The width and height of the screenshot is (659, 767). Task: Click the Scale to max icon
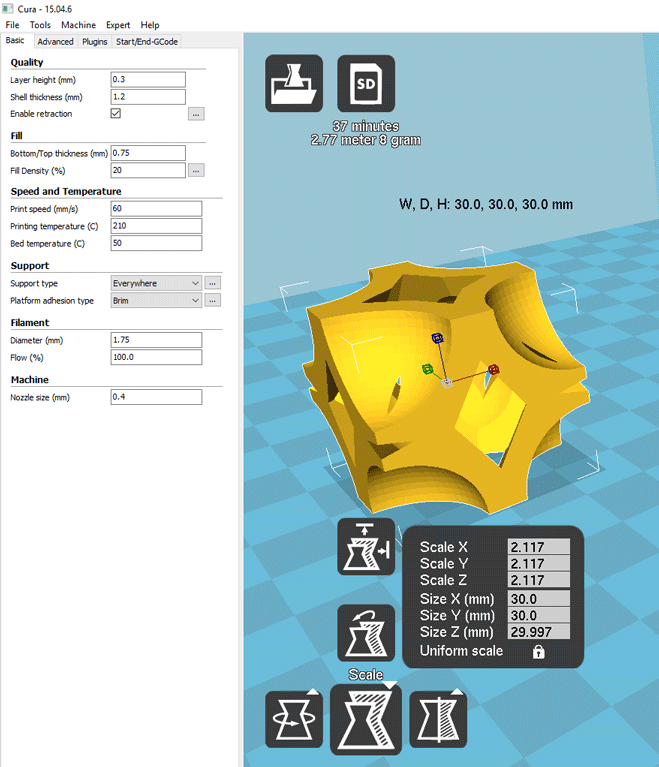[366, 546]
